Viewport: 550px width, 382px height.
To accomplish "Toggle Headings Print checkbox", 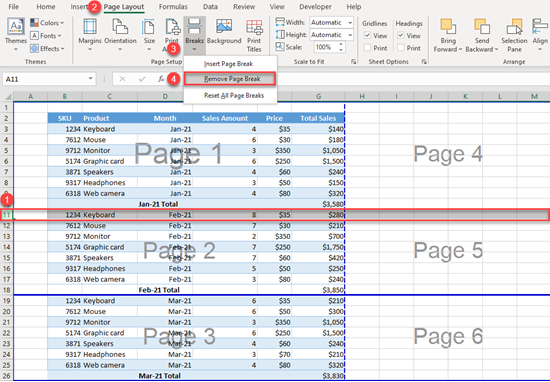I will [x=401, y=47].
